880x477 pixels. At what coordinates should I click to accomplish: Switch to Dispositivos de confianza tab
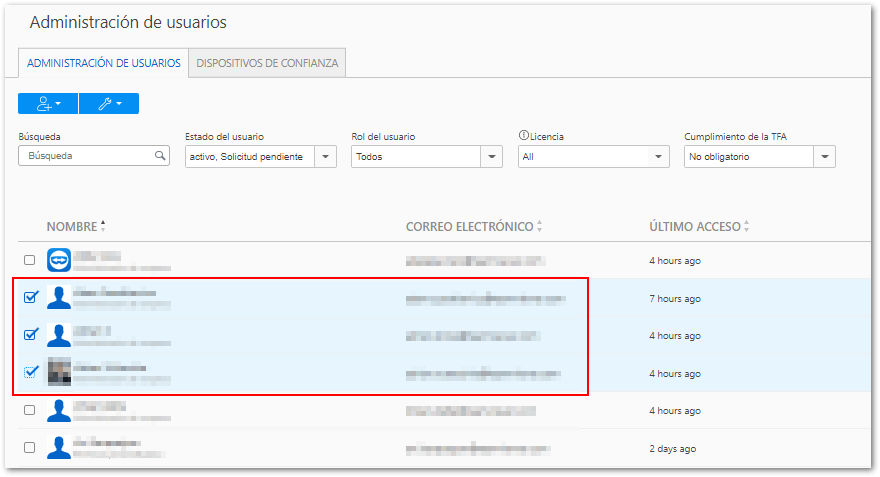click(x=267, y=63)
